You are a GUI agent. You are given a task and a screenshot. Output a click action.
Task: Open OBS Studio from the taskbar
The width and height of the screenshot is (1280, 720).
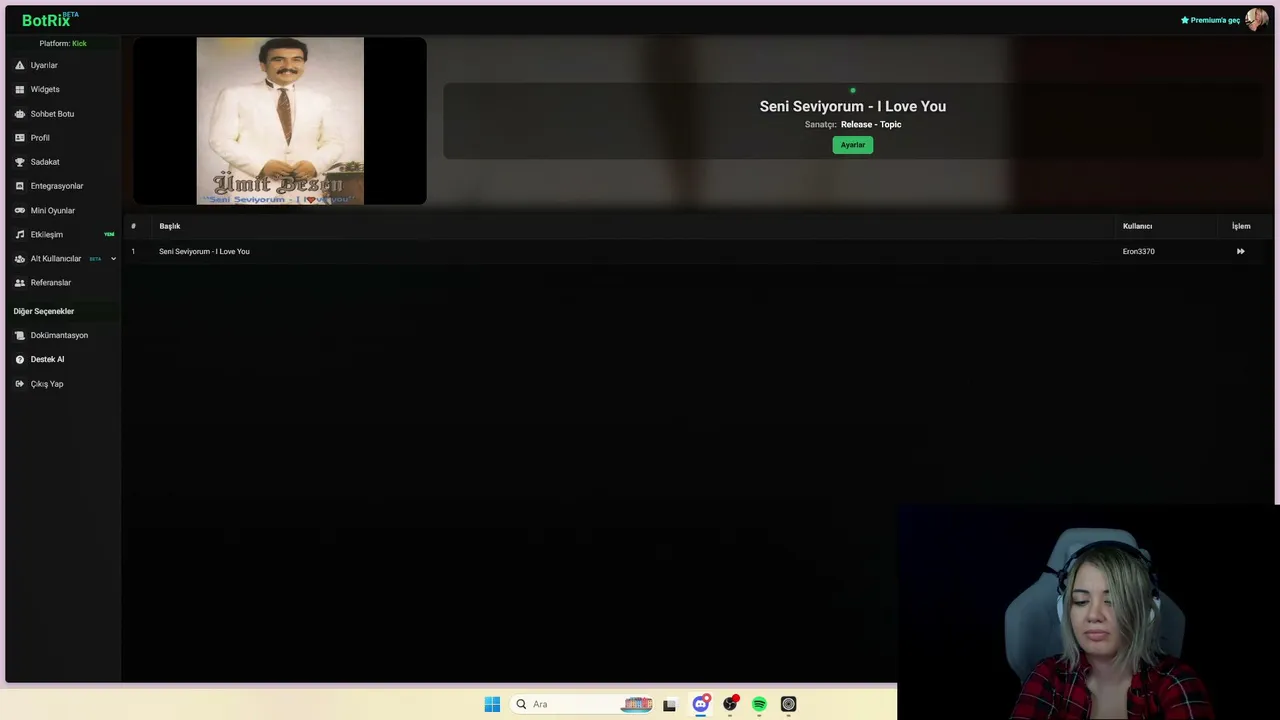point(730,704)
